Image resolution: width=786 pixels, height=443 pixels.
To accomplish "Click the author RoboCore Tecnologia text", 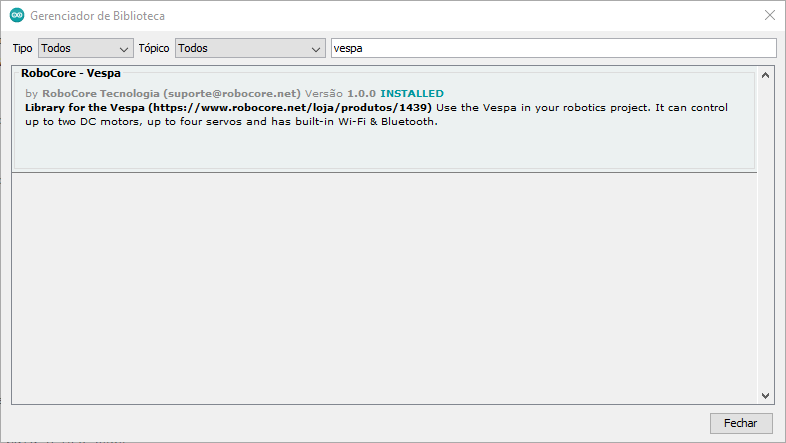I will click(101, 94).
